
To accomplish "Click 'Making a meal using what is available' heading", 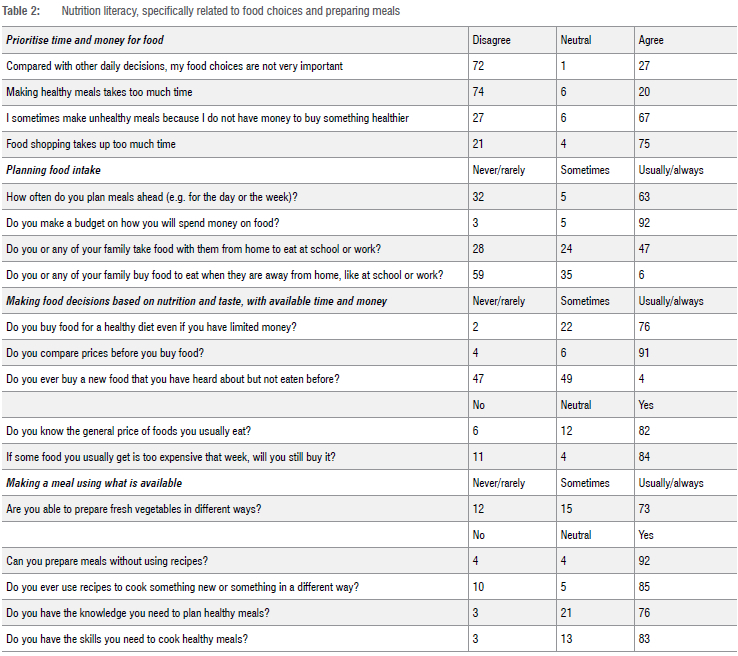I will 94,483.
